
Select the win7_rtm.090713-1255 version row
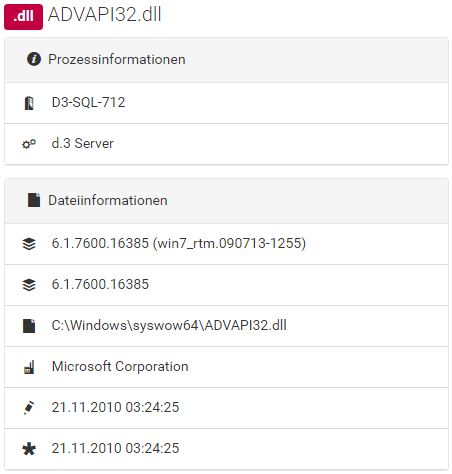[226, 244]
